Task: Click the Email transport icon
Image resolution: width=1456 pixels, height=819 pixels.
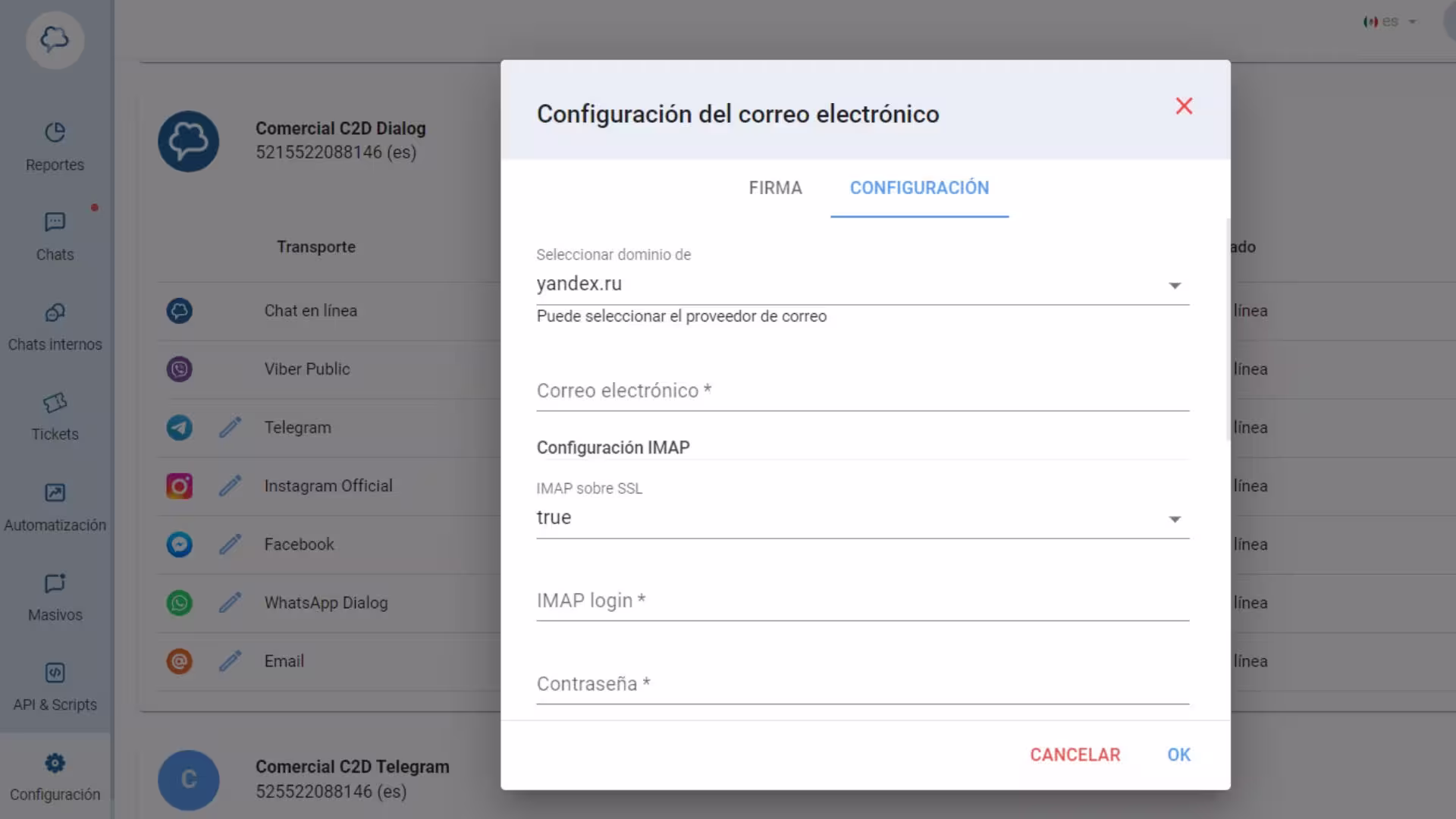Action: 179,661
